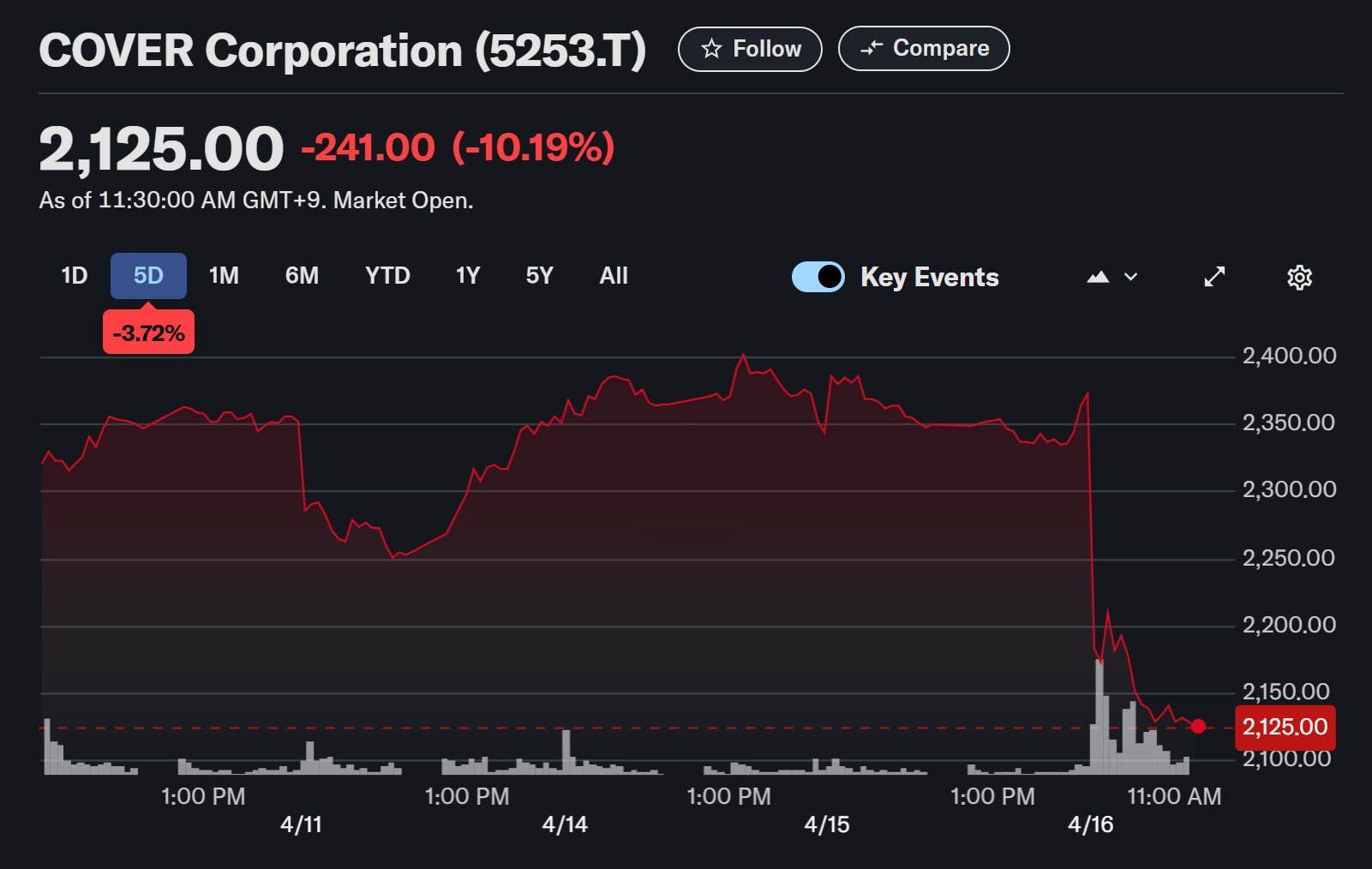Click the 2,250.00 y-axis label

(1289, 558)
